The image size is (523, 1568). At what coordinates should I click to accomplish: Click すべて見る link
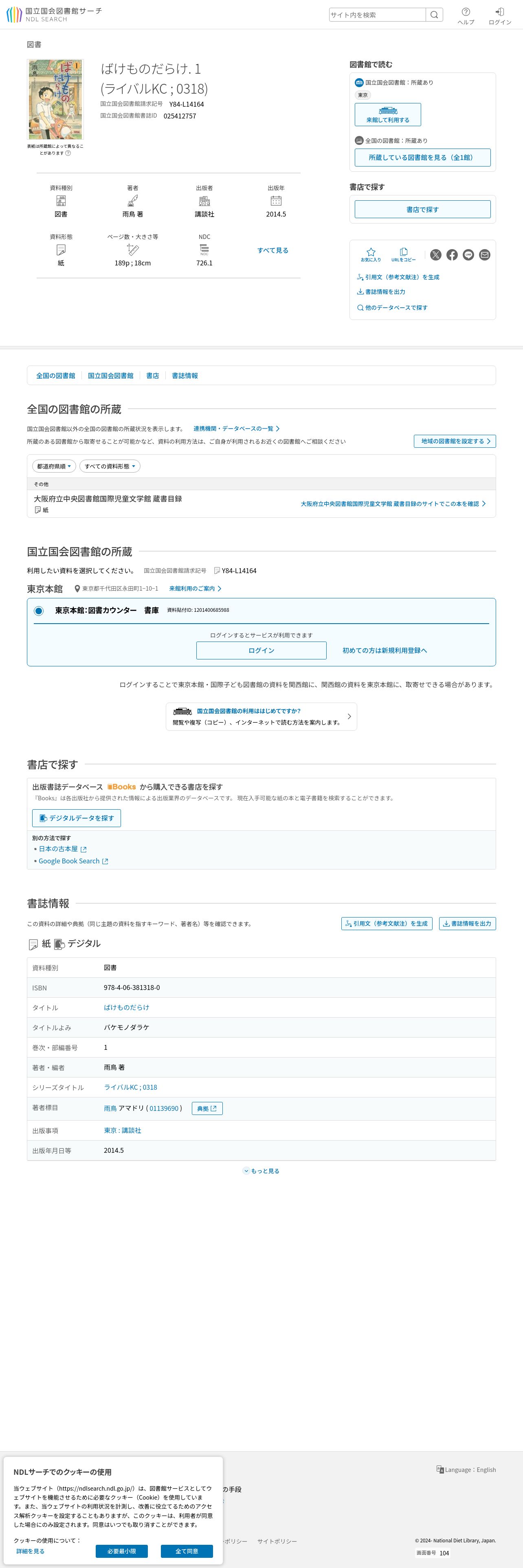273,250
